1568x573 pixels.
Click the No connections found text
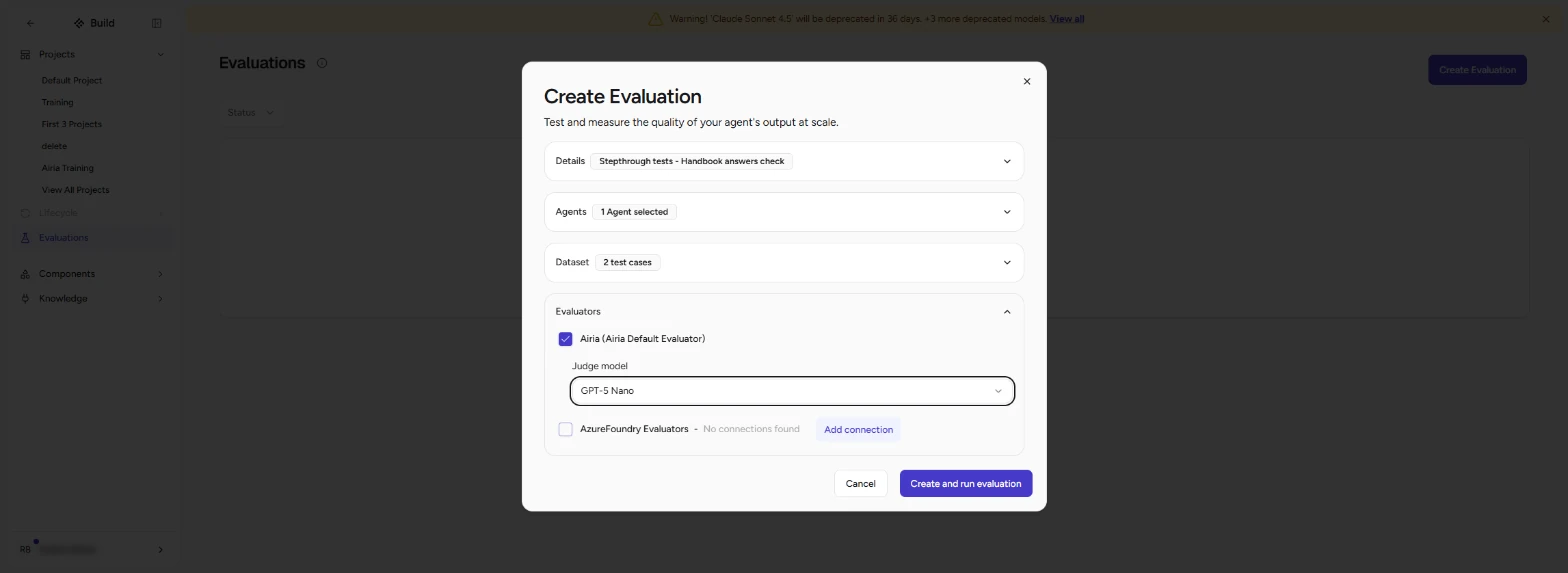[x=751, y=429]
